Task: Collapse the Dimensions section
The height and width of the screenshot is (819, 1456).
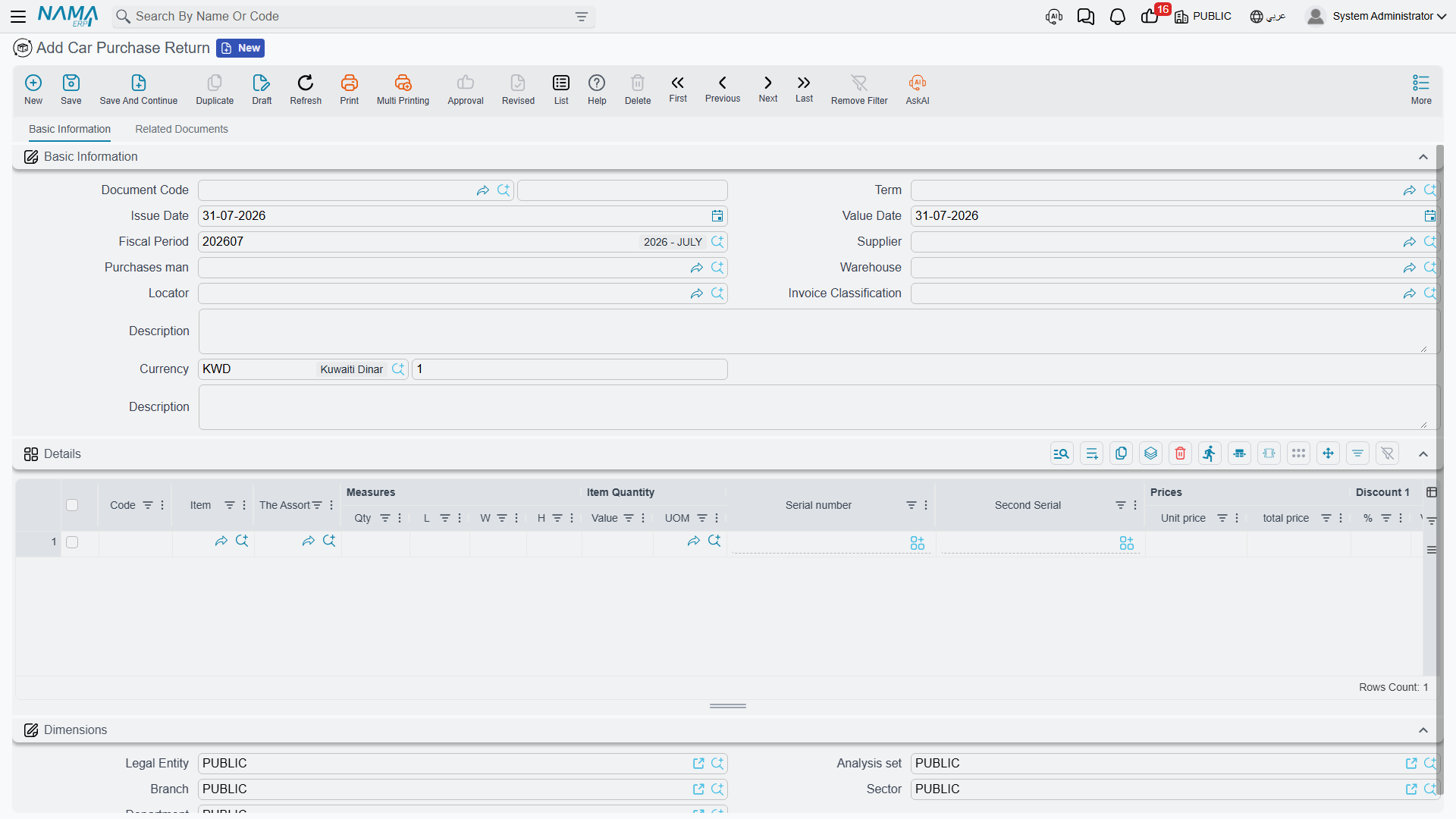Action: click(1423, 730)
